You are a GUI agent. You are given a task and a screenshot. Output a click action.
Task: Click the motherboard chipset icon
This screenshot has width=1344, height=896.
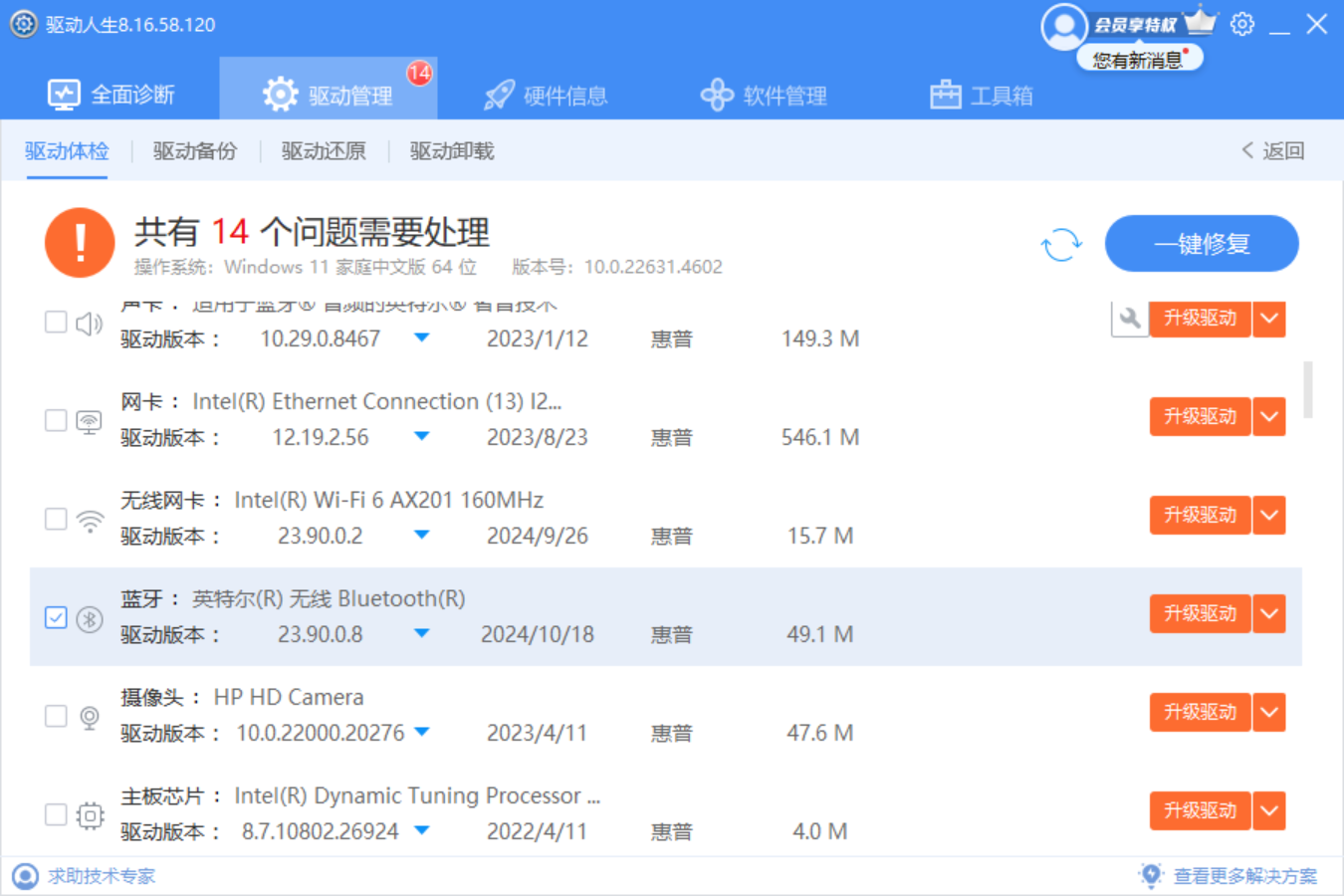(90, 815)
